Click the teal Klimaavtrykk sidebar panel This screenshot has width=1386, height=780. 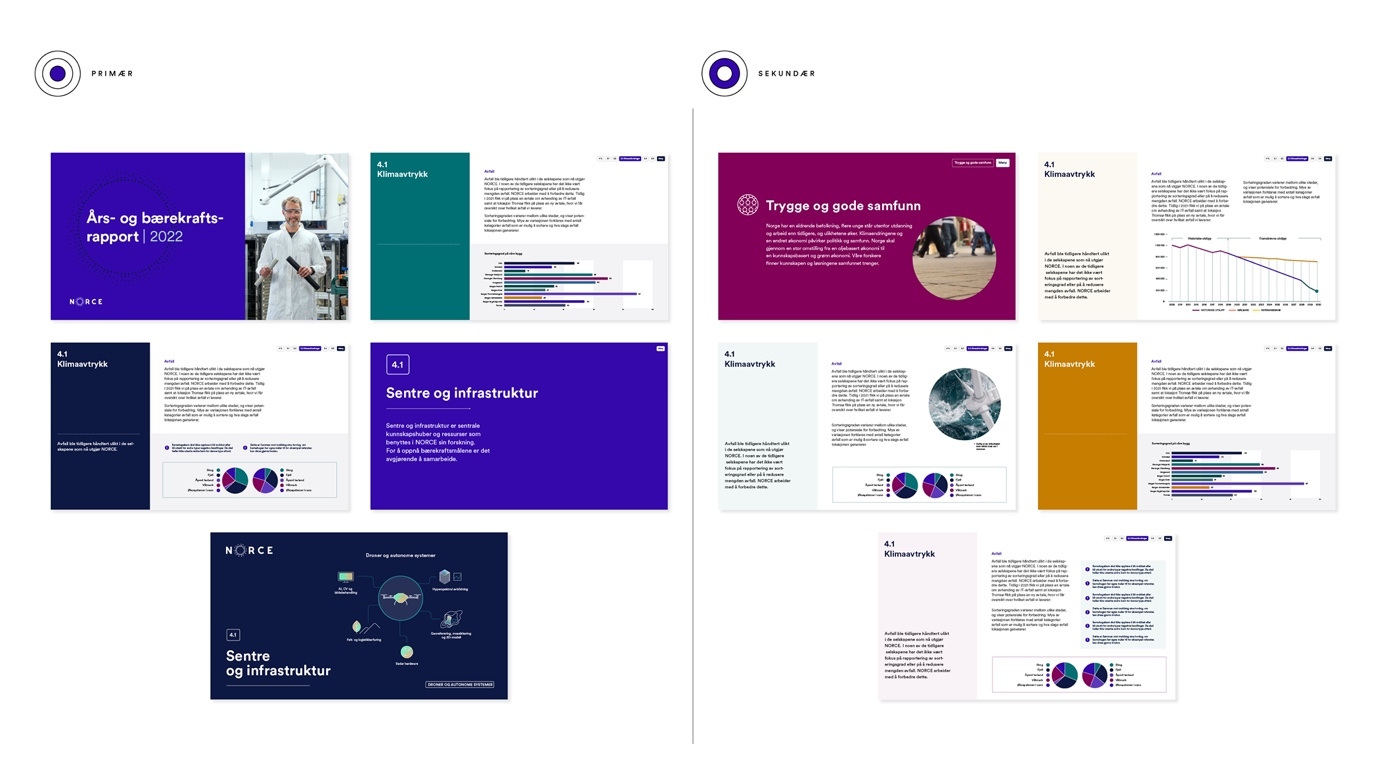click(x=419, y=236)
